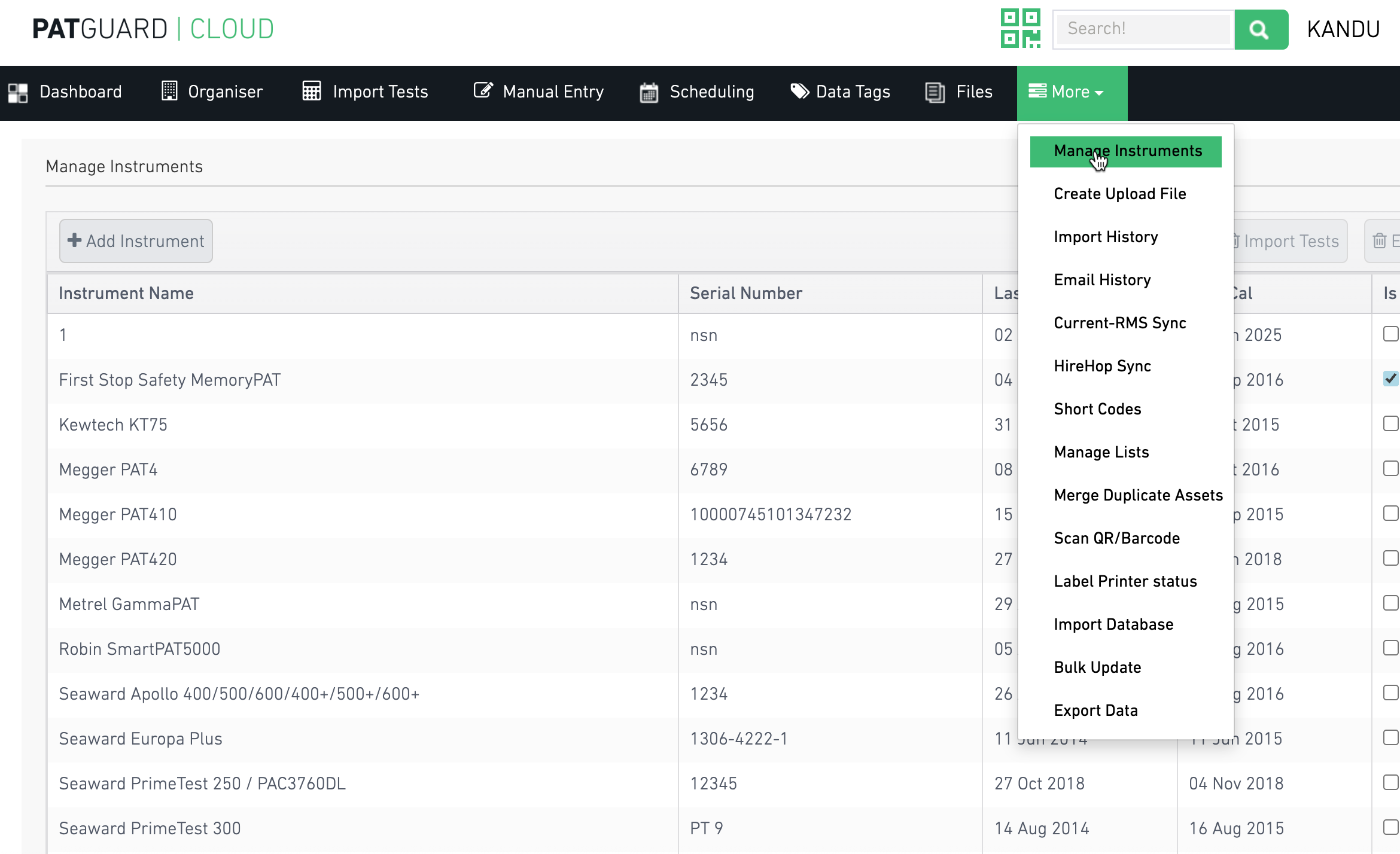Click the More menu list icon
Screen dimensions: 1400x854
coord(1037,91)
